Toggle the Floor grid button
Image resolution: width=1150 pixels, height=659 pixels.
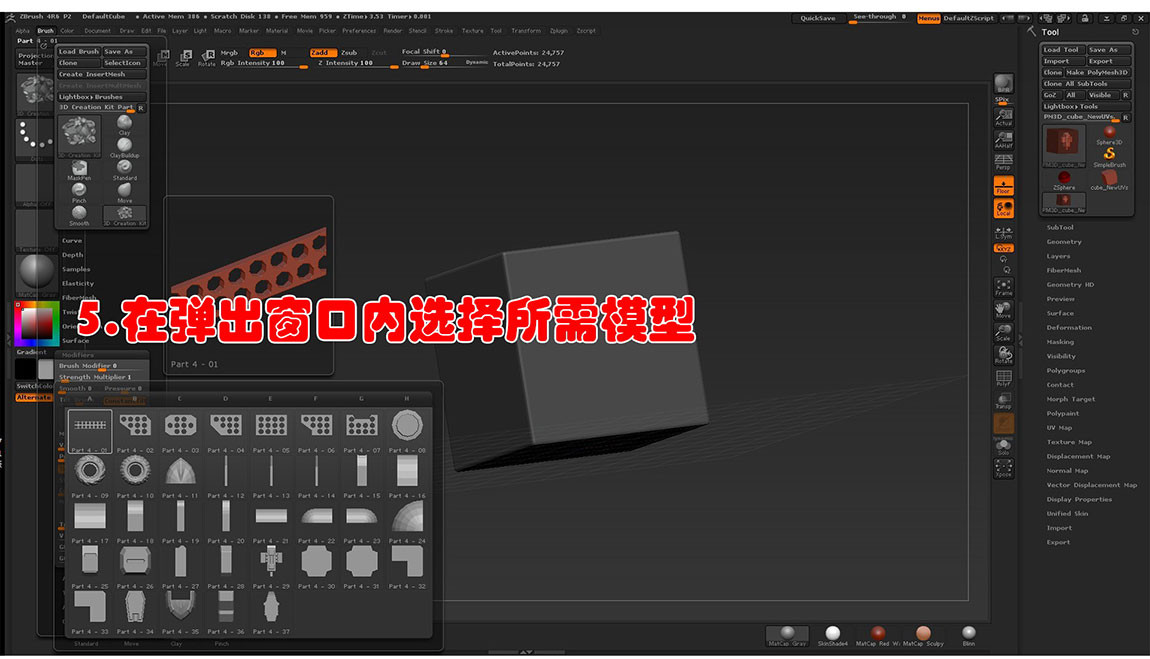(1003, 185)
